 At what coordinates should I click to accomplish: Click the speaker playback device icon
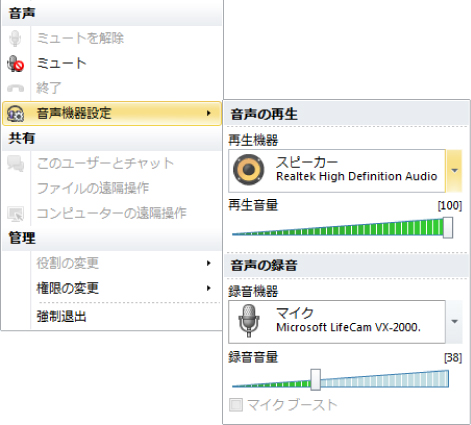[x=249, y=170]
